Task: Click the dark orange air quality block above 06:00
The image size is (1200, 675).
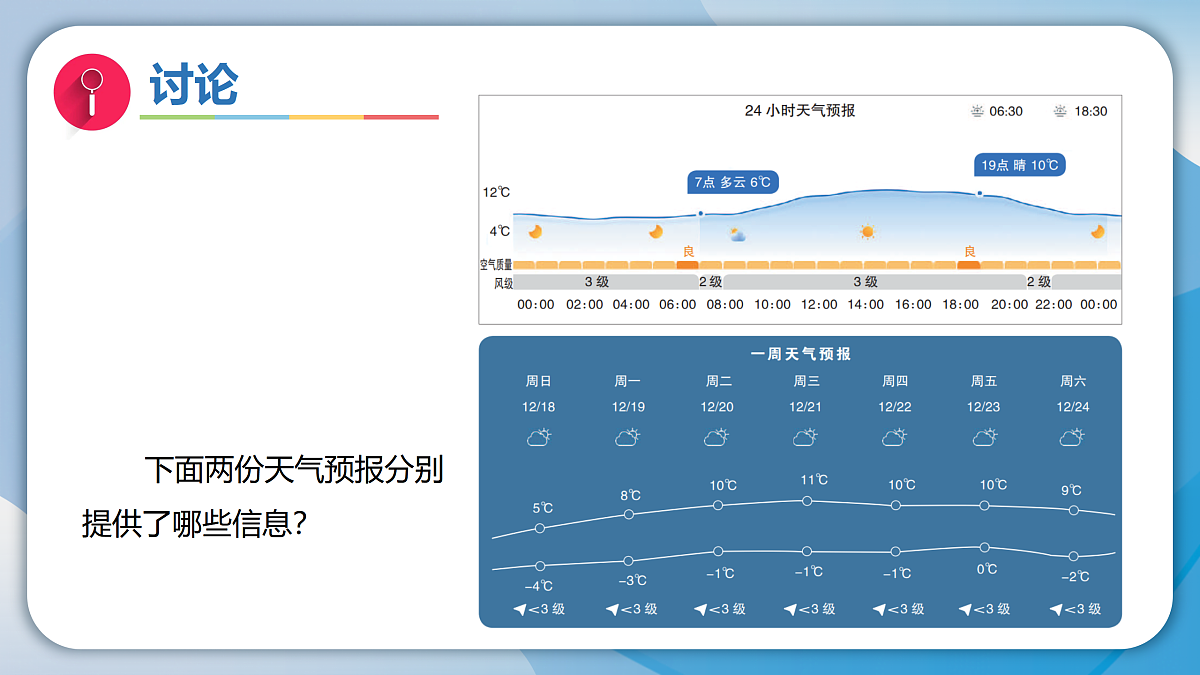Action: pos(687,265)
